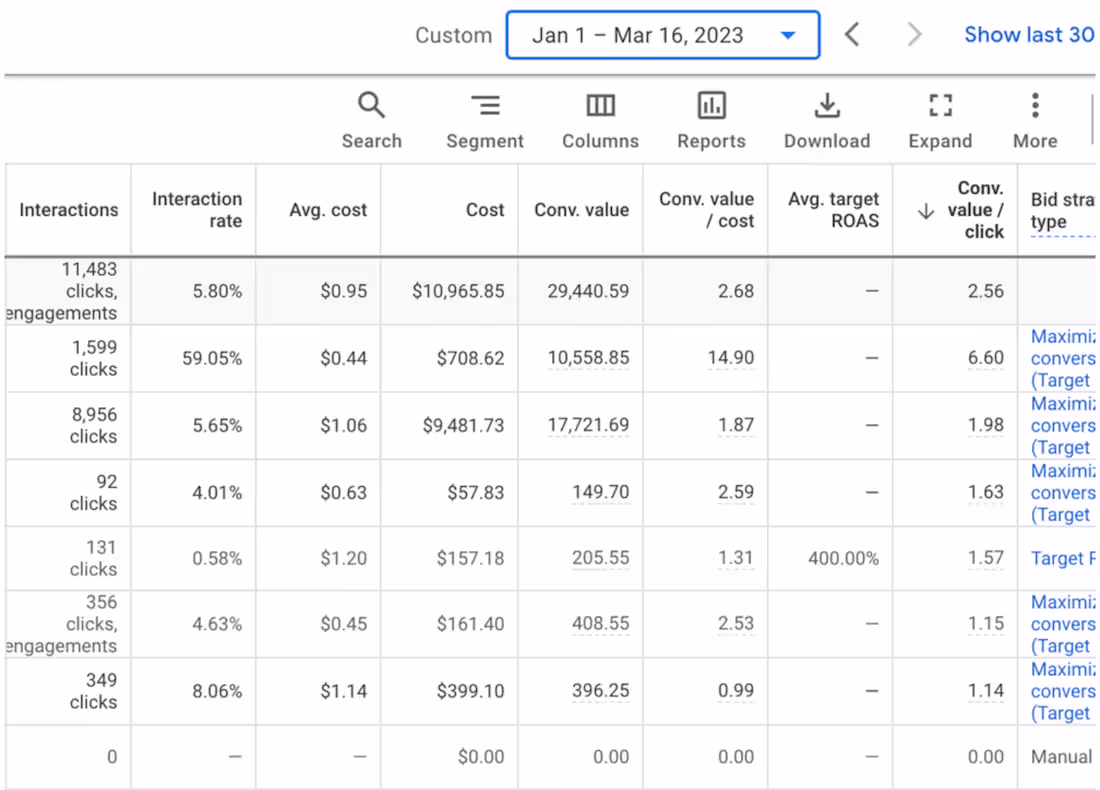Sort by the Avg. cost column header
1100x790 pixels.
328,210
